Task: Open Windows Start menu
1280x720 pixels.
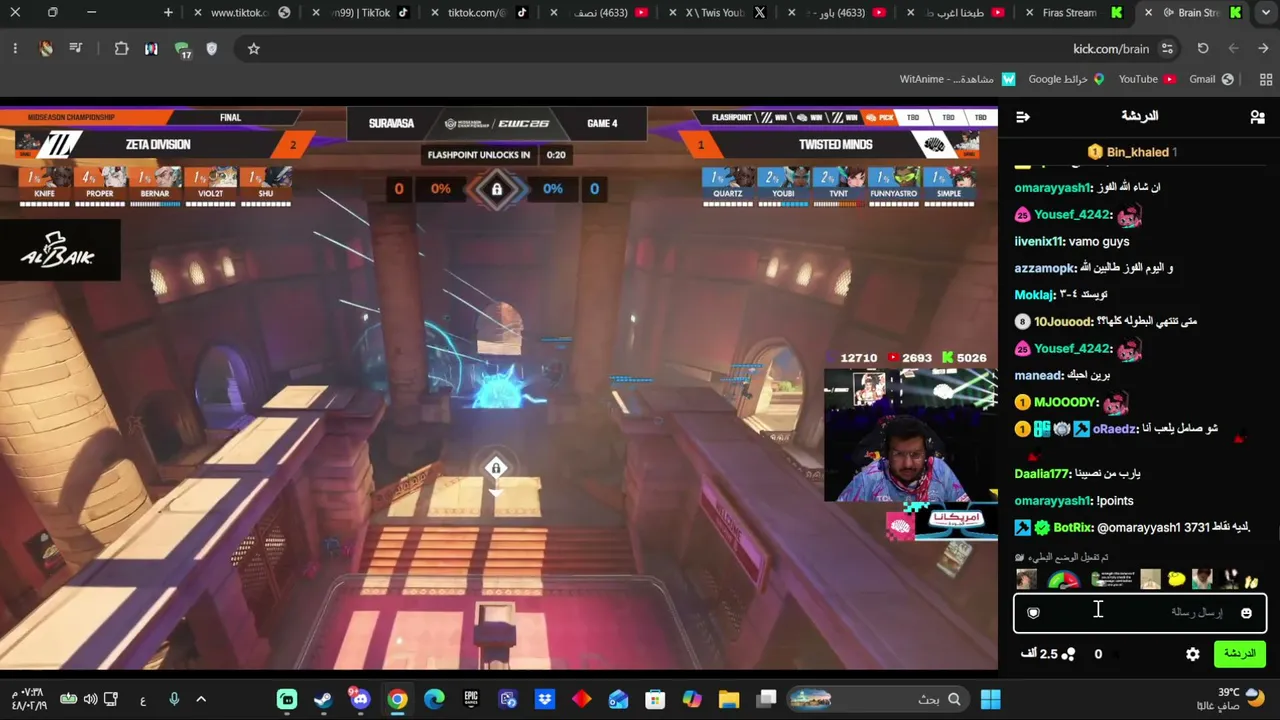Action: [990, 699]
